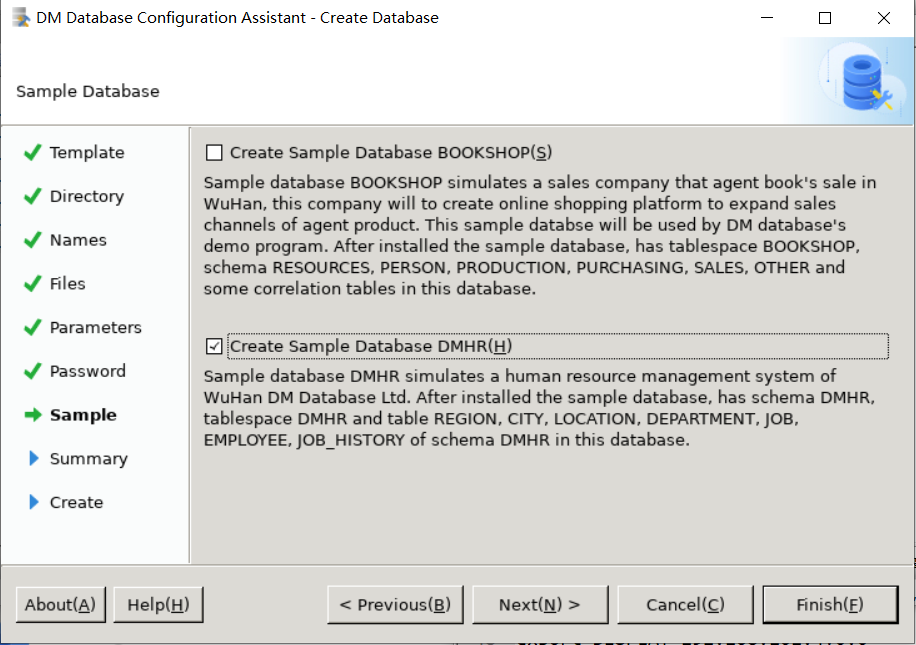Go to the Password step
The image size is (916, 645).
click(x=88, y=372)
